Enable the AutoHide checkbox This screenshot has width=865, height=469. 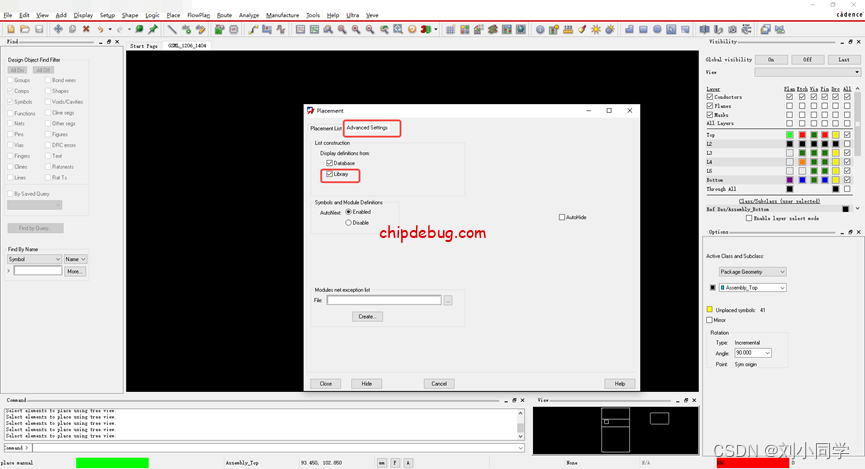pos(562,217)
